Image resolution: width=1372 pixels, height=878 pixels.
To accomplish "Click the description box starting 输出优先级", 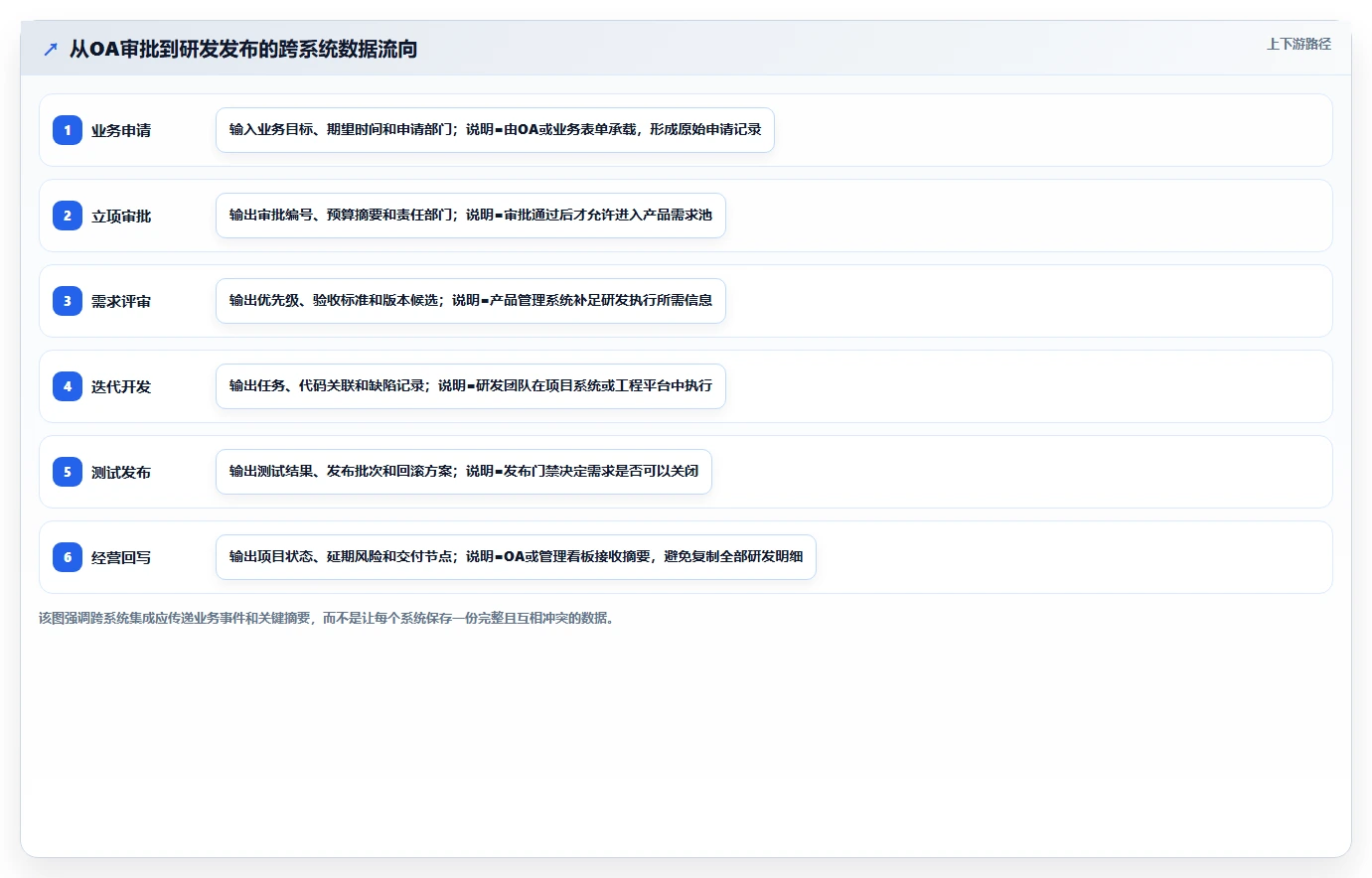I will pyautogui.click(x=471, y=301).
